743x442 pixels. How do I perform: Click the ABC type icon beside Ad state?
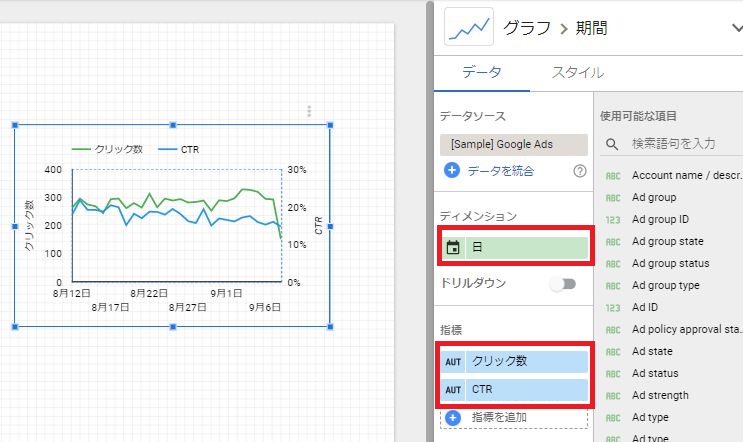pyautogui.click(x=613, y=352)
